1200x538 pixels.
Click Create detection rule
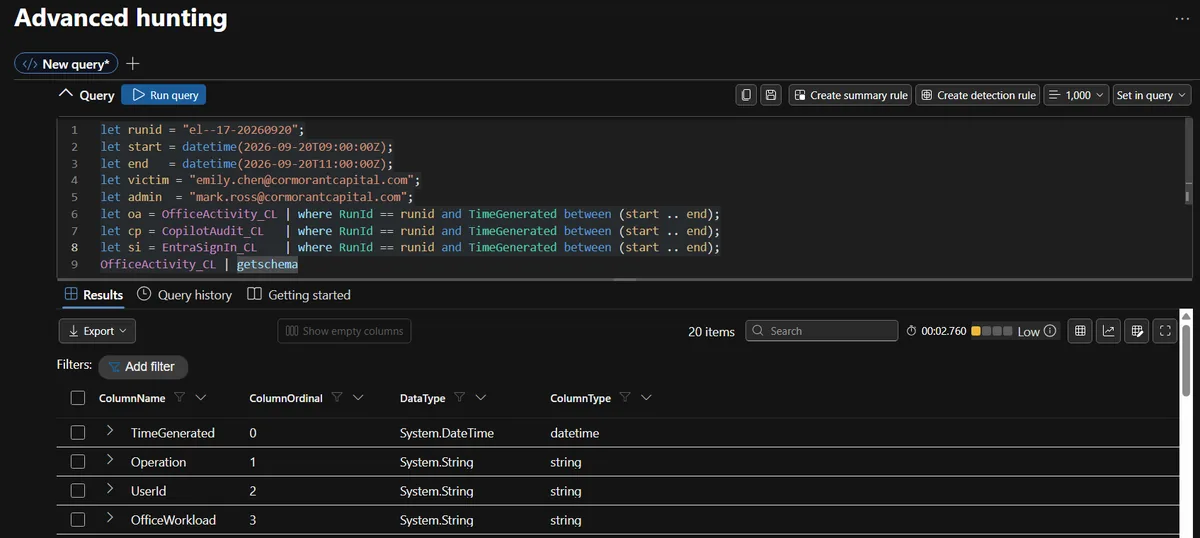978,95
